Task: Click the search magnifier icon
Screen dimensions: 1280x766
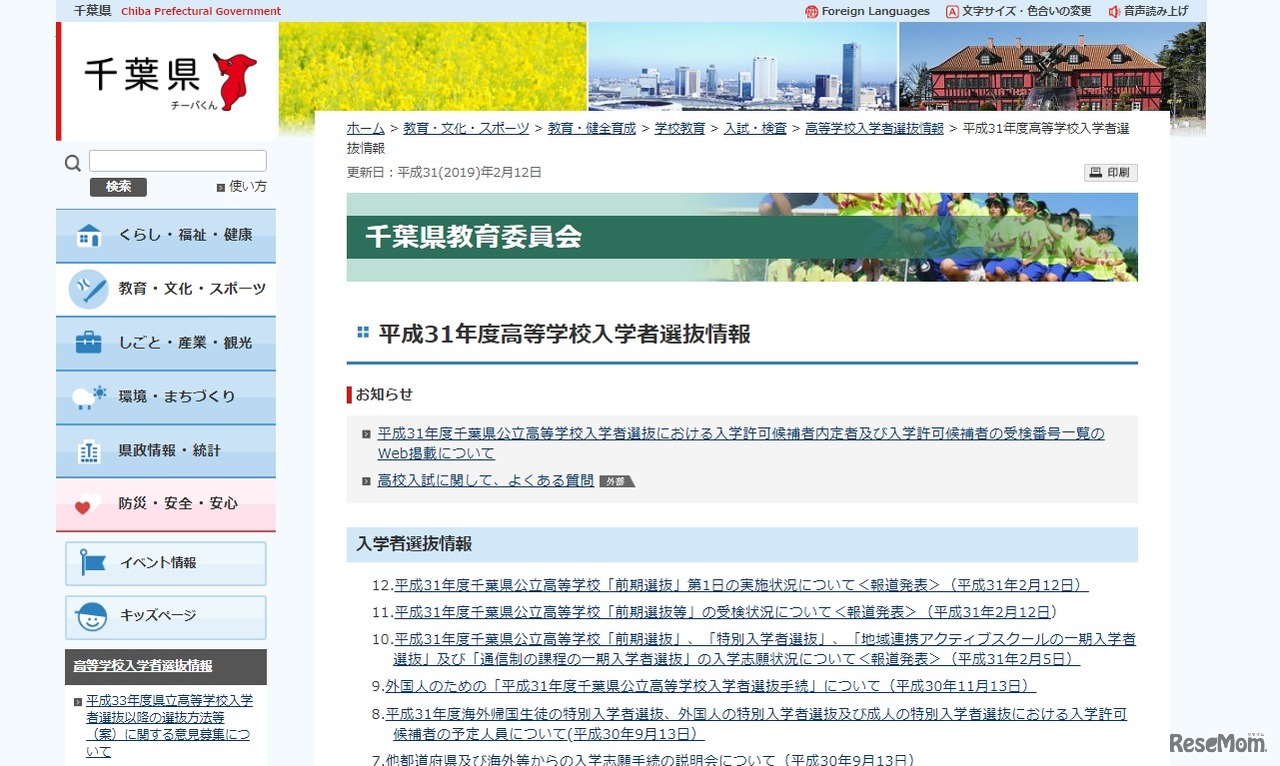Action: pos(72,161)
